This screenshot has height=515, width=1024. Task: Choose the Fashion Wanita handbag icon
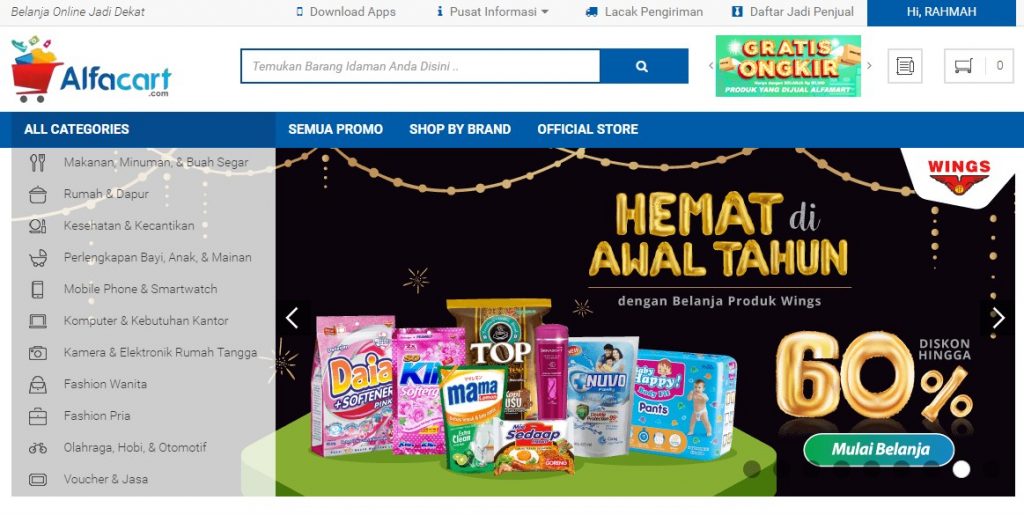[38, 384]
